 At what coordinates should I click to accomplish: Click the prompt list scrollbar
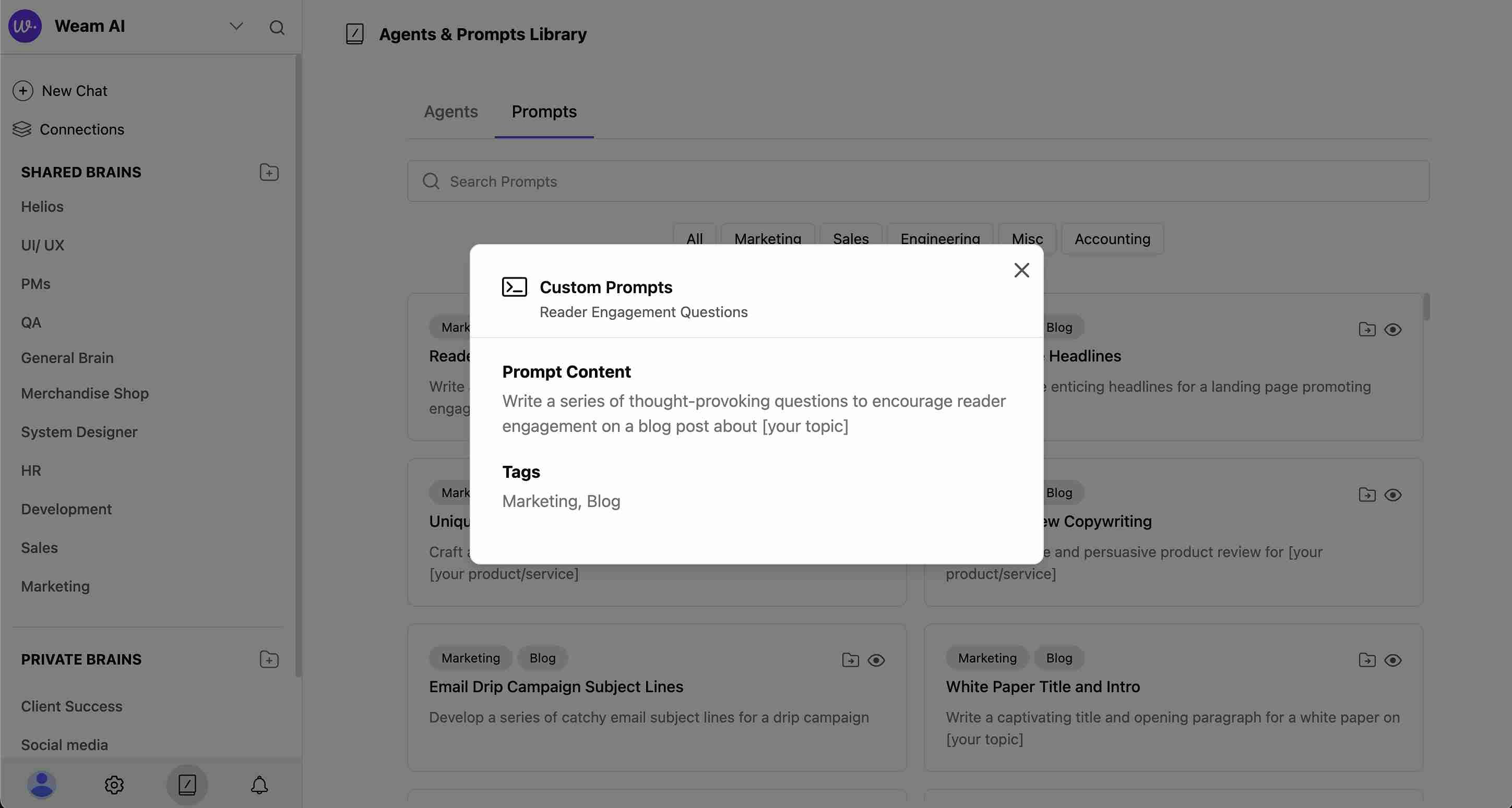(x=1426, y=307)
